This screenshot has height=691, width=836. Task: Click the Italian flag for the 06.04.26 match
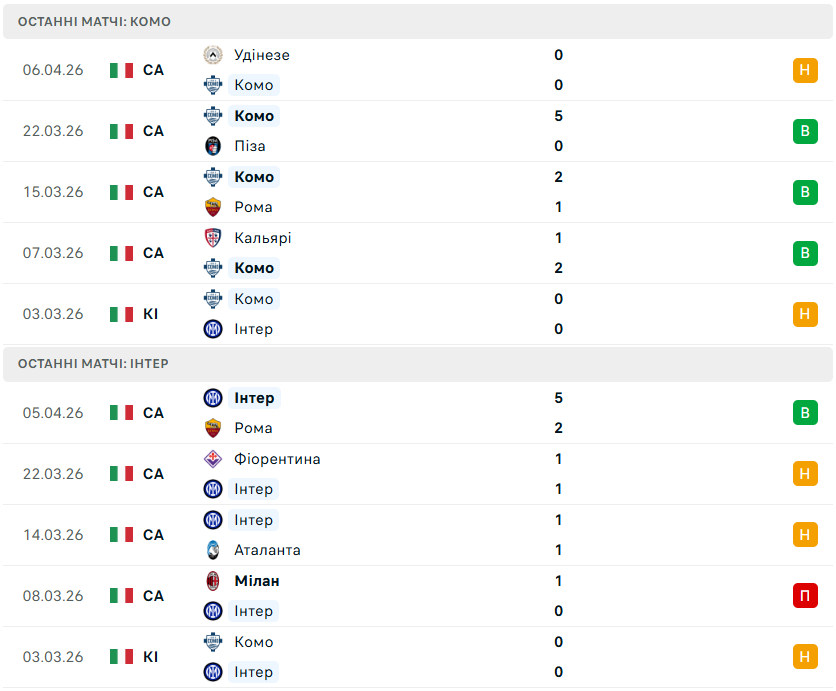tap(121, 70)
